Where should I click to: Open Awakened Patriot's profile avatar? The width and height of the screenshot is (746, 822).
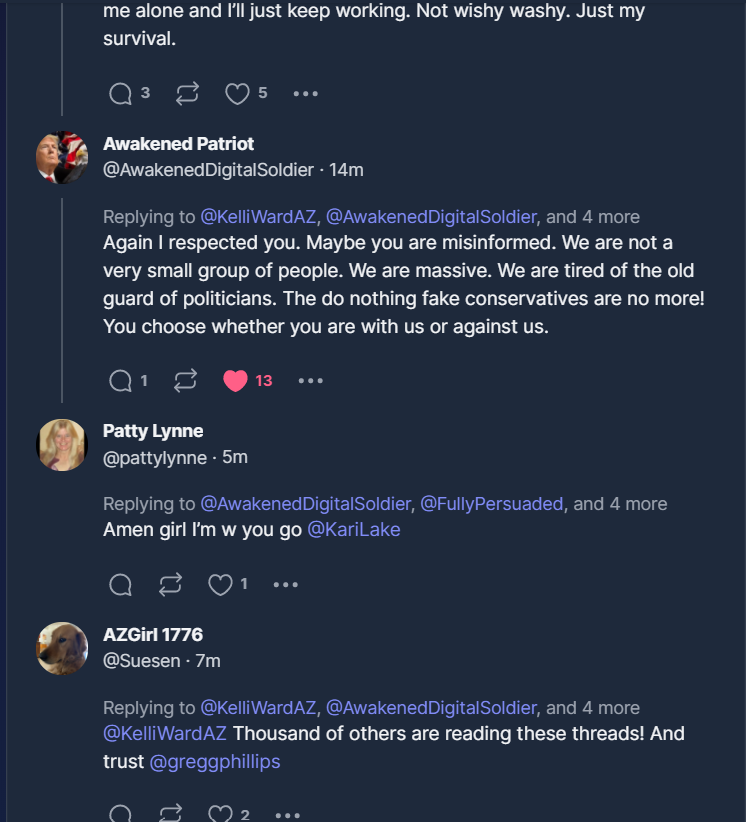pos(62,158)
